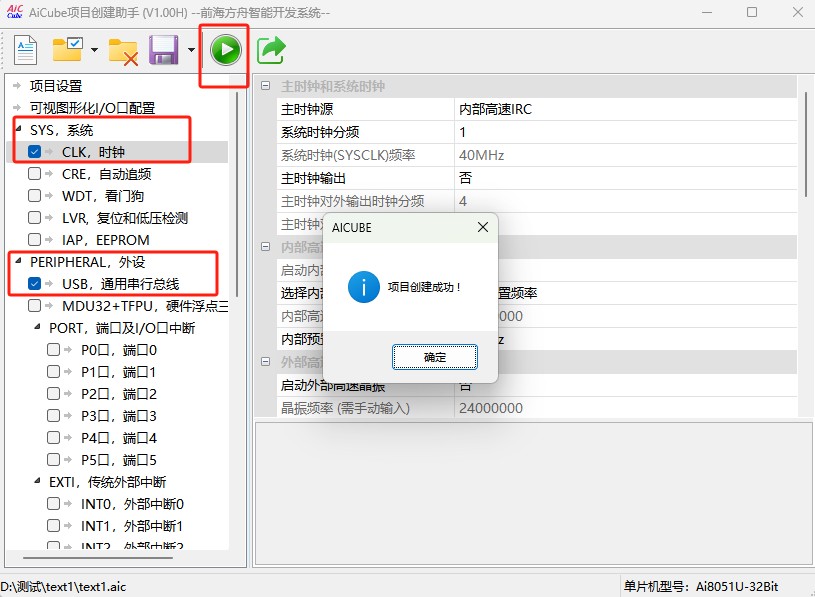The image size is (815, 597).
Task: Check the INT1, 外部中断1 checkbox
Action: tap(54, 525)
